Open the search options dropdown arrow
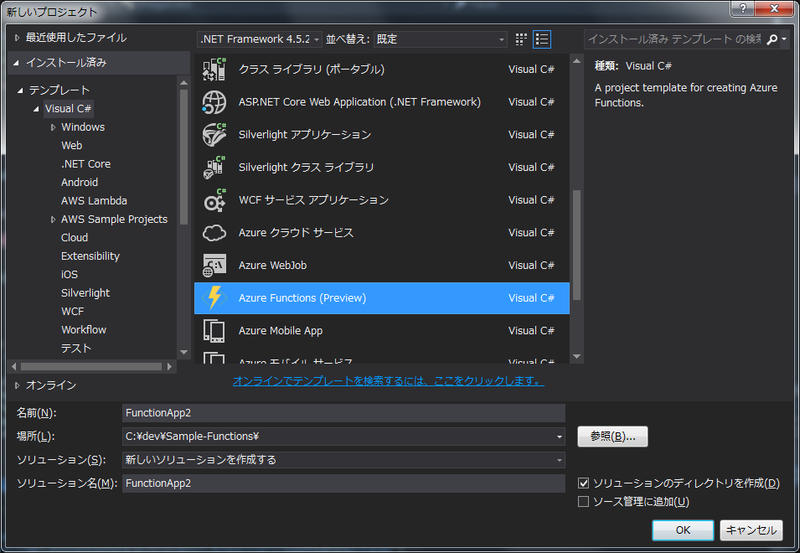800x553 pixels. 784,39
